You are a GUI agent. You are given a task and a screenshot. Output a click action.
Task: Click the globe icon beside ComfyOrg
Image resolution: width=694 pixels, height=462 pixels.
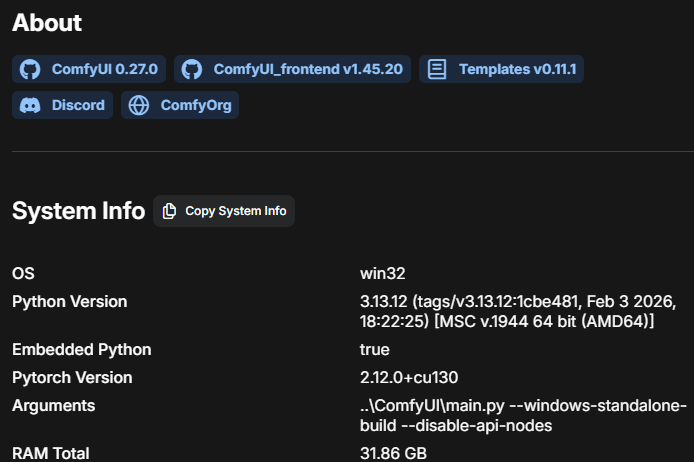[x=139, y=105]
